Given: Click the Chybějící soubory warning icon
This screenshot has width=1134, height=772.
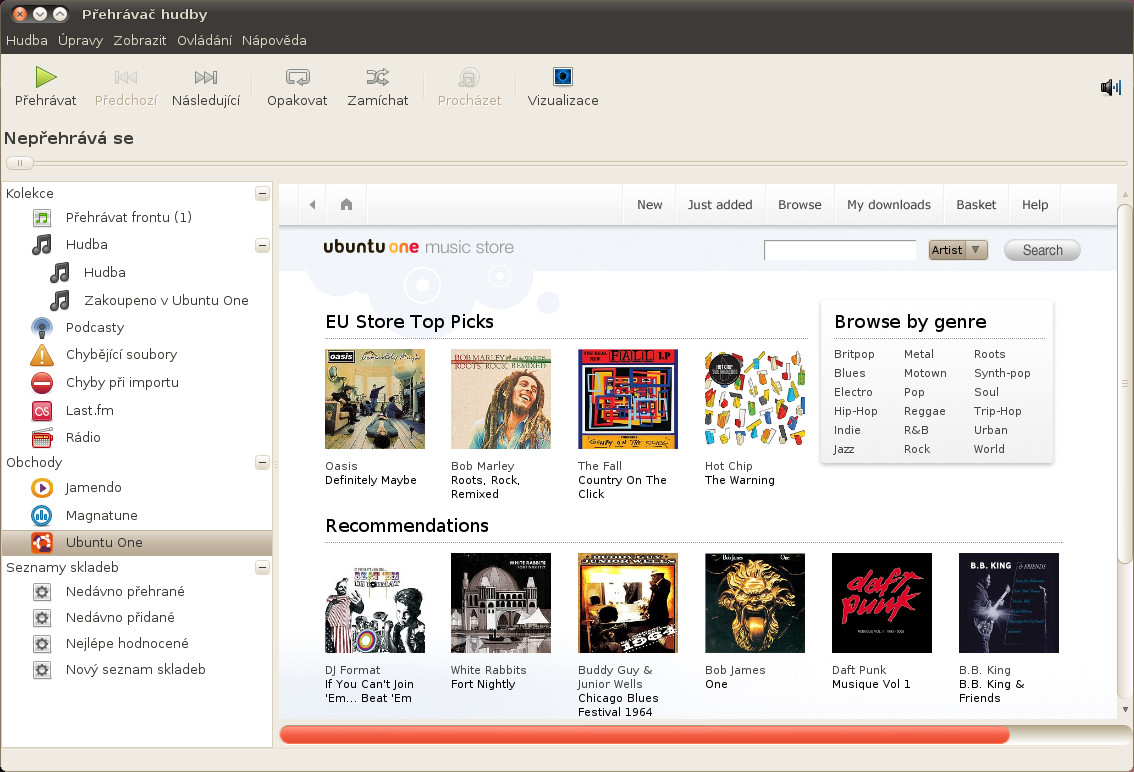Looking at the screenshot, I should (42, 355).
